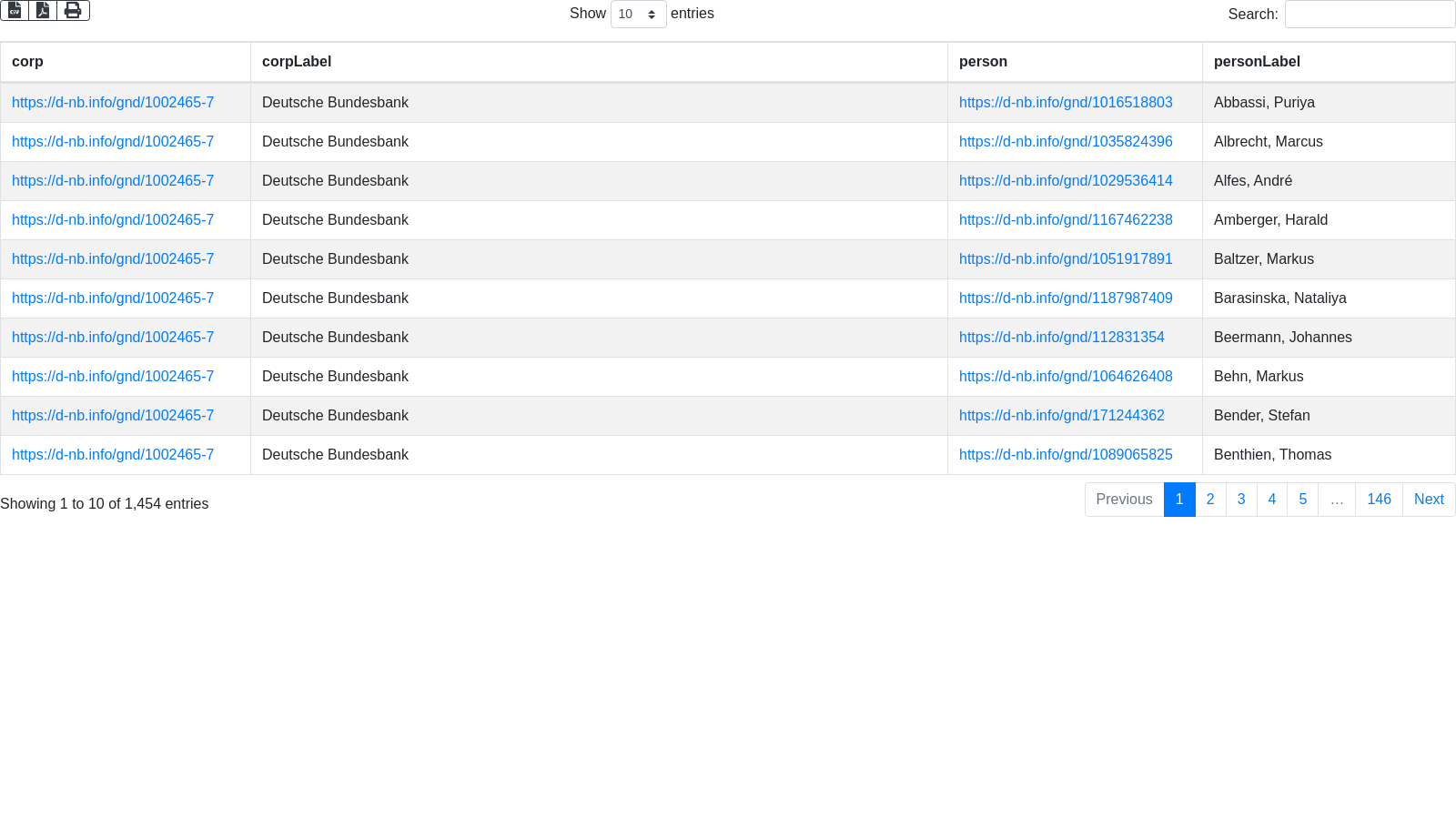Sort by the corp column header
The width and height of the screenshot is (1456, 819).
pyautogui.click(x=27, y=62)
